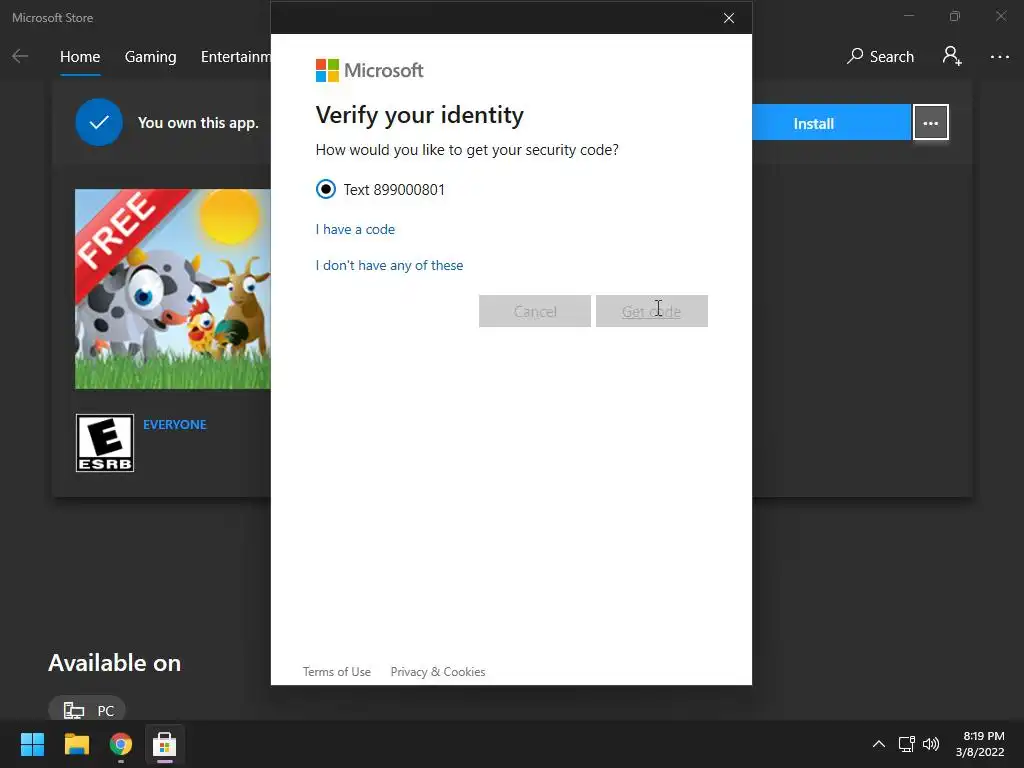Switch to the Gaming tab in Store
Image resolution: width=1024 pixels, height=768 pixels.
click(150, 57)
